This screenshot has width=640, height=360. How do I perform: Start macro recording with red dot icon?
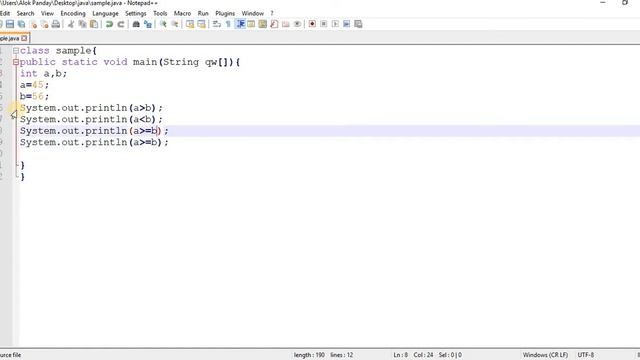click(312, 24)
